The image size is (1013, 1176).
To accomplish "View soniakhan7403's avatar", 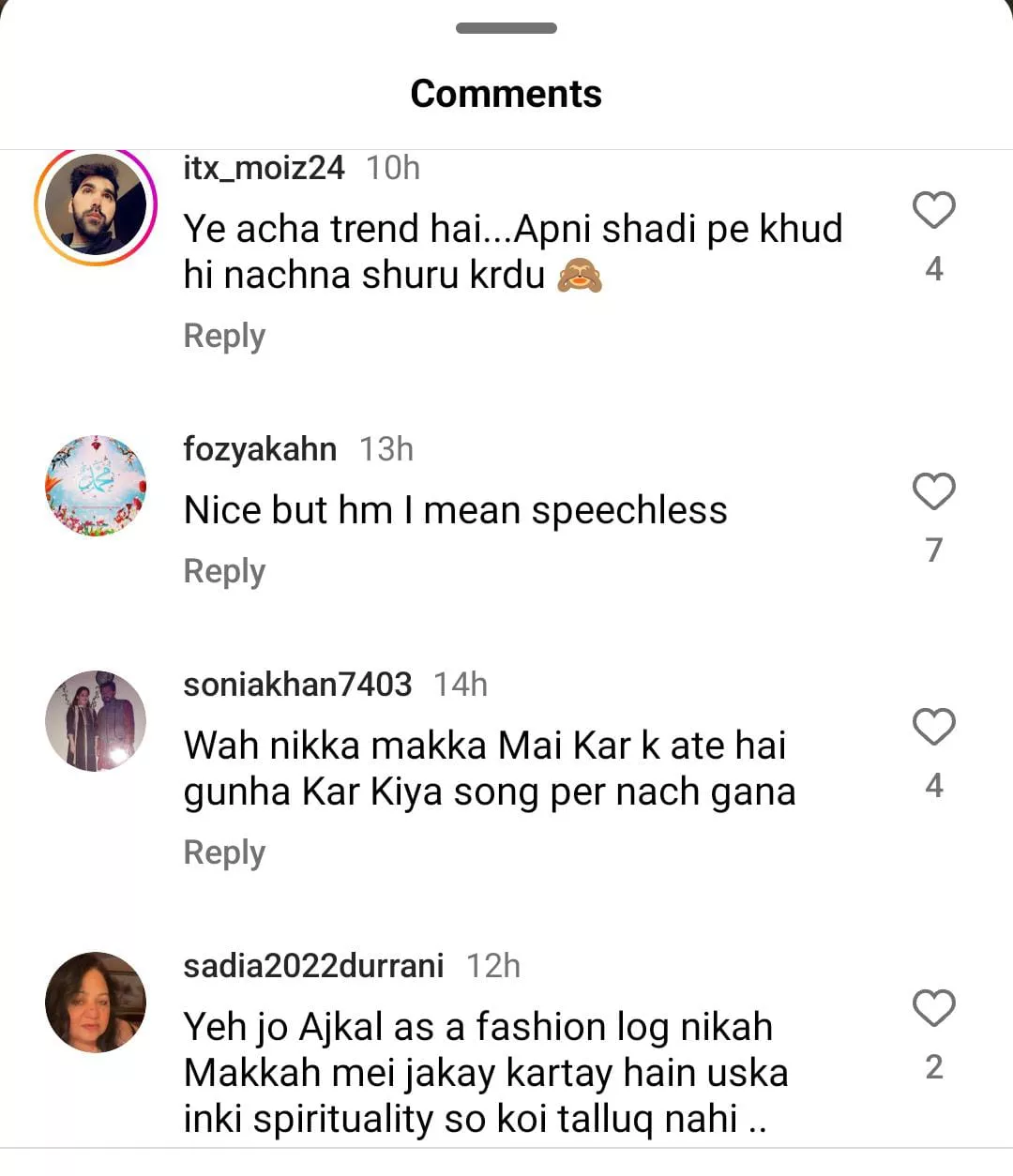I will click(96, 720).
